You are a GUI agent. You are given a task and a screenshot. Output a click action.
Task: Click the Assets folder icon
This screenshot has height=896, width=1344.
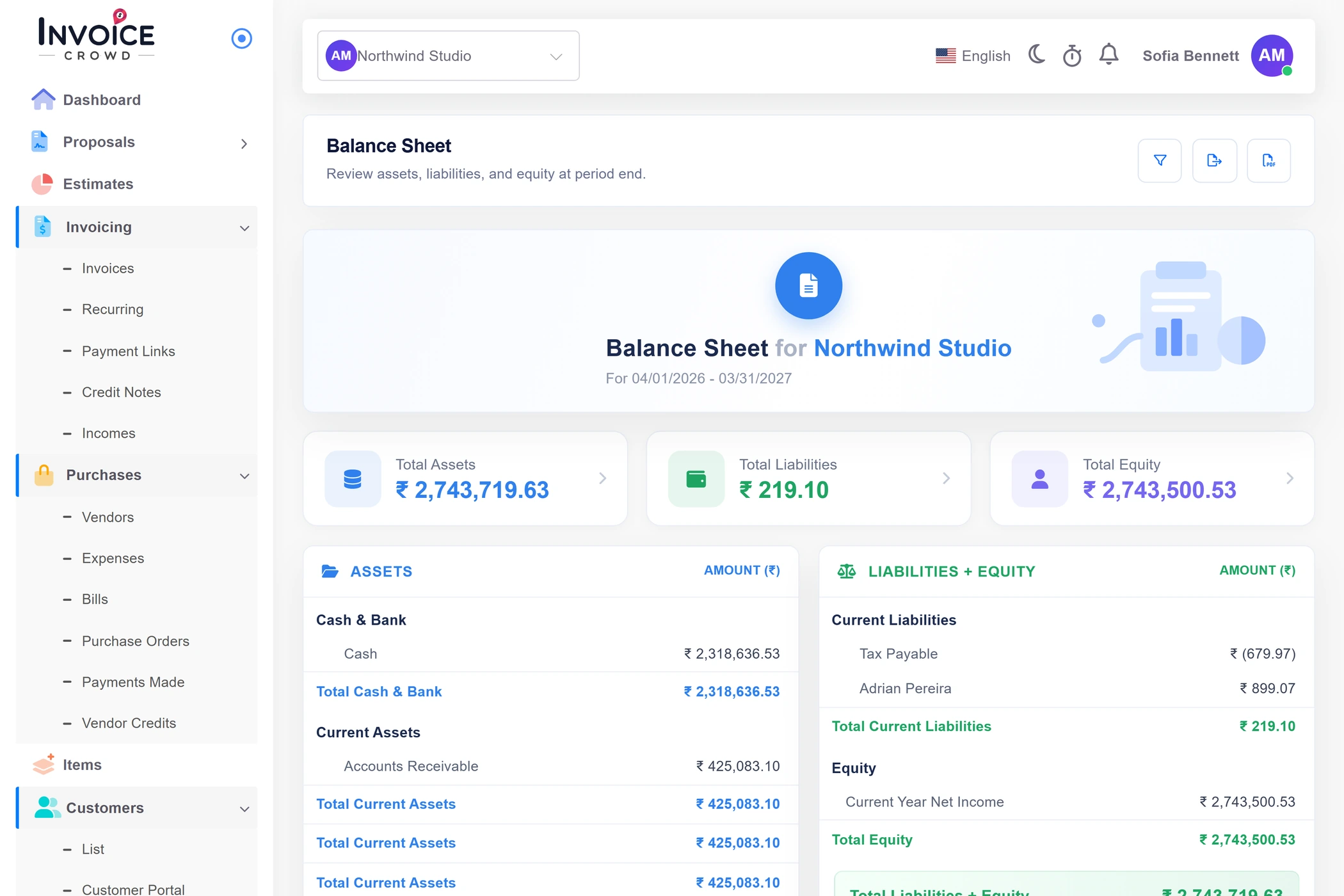[x=330, y=571]
